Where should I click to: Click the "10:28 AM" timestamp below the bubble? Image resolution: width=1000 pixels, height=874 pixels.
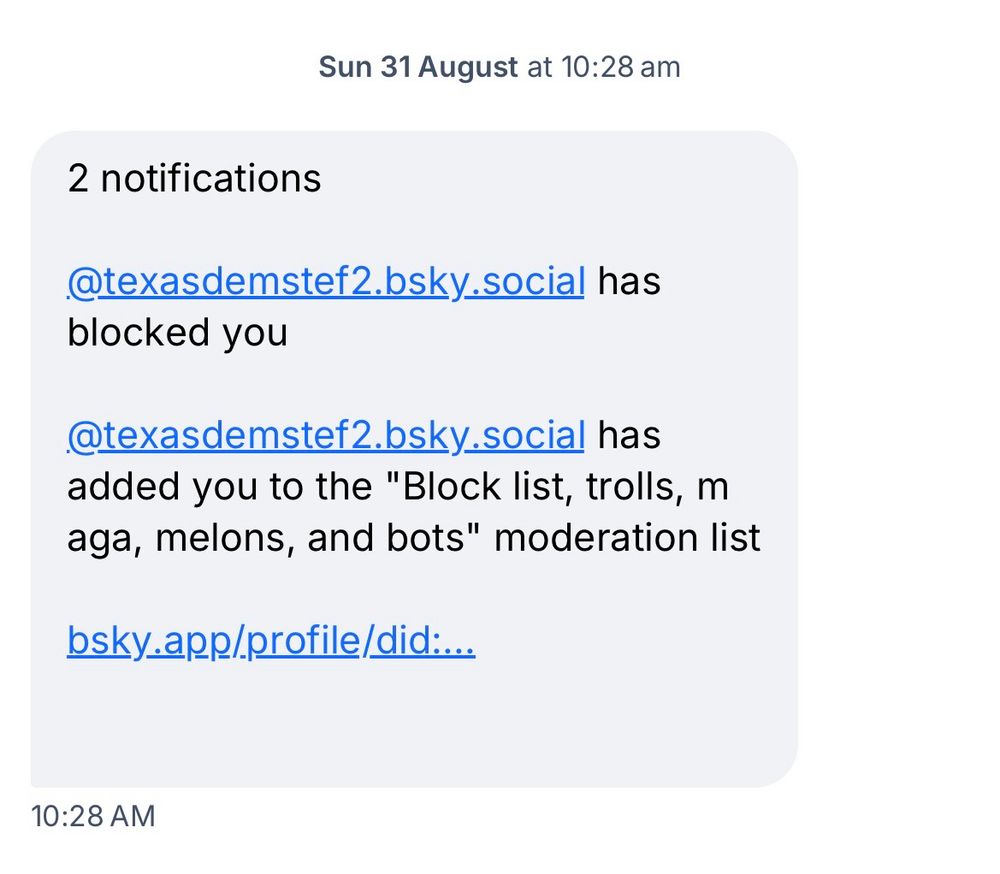coord(93,816)
